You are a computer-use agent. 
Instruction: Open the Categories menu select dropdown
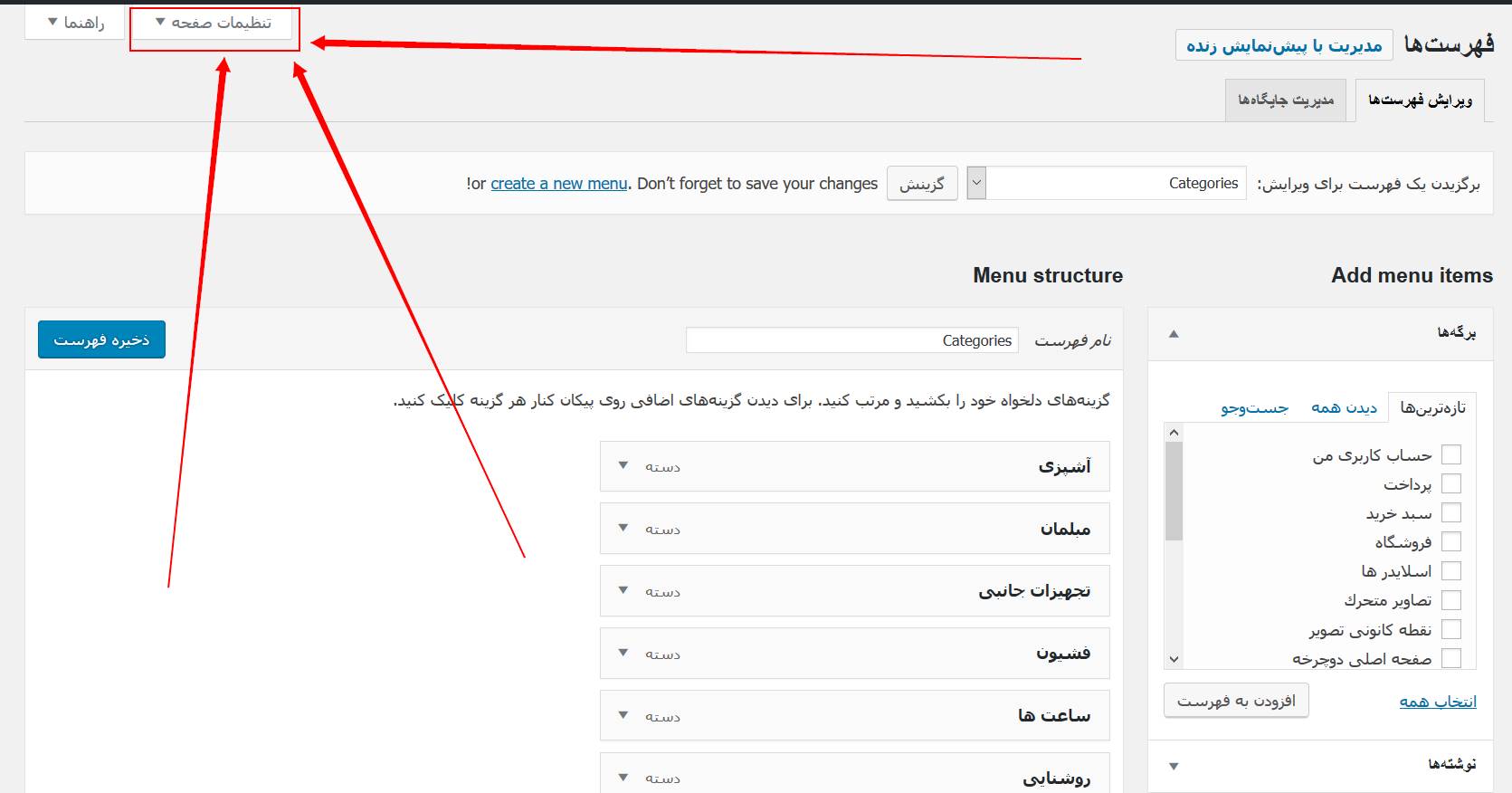[x=1107, y=183]
